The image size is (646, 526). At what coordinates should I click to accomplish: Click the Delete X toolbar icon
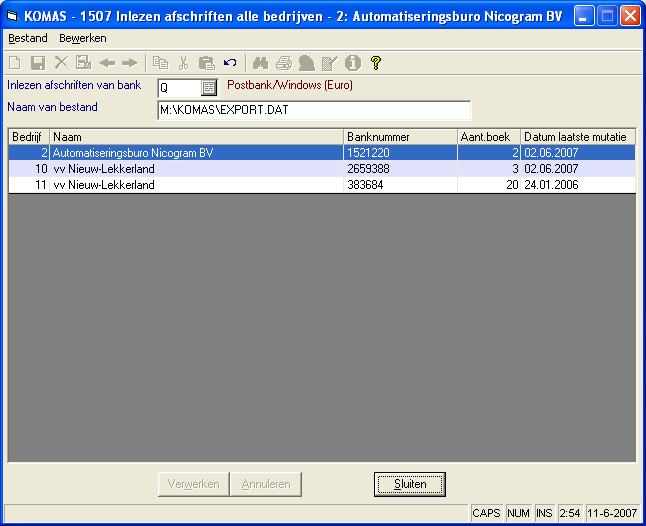(61, 63)
